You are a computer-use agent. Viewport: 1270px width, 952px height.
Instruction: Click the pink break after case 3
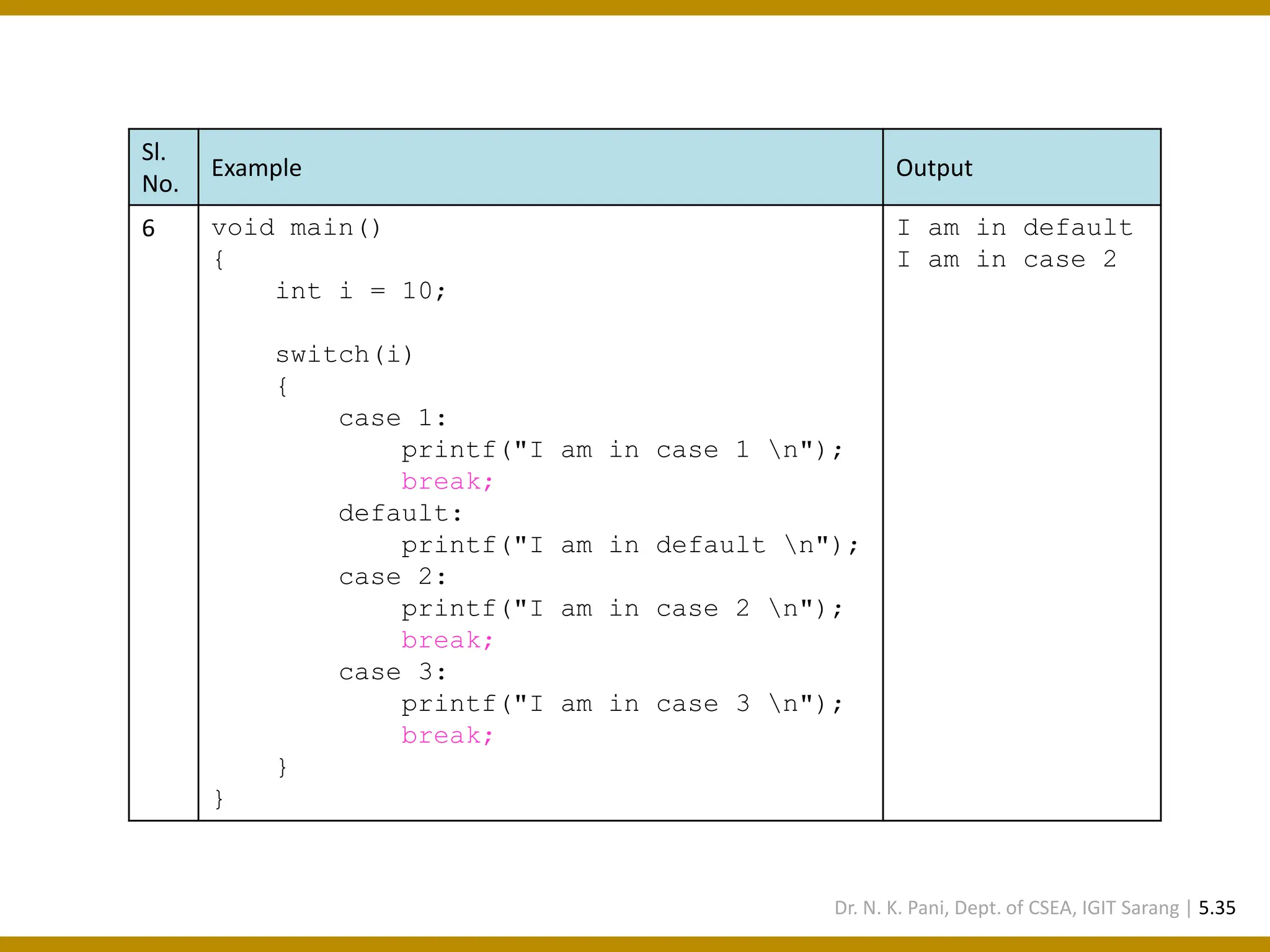coord(447,736)
